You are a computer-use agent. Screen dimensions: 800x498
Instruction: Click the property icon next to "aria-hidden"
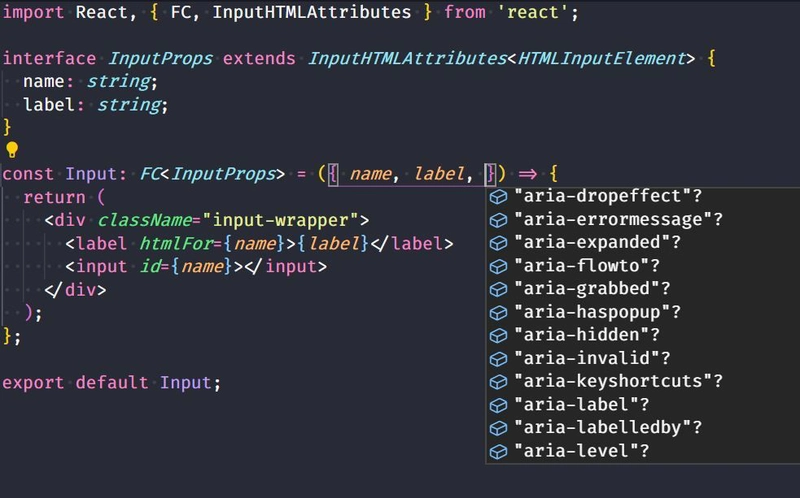pos(498,335)
